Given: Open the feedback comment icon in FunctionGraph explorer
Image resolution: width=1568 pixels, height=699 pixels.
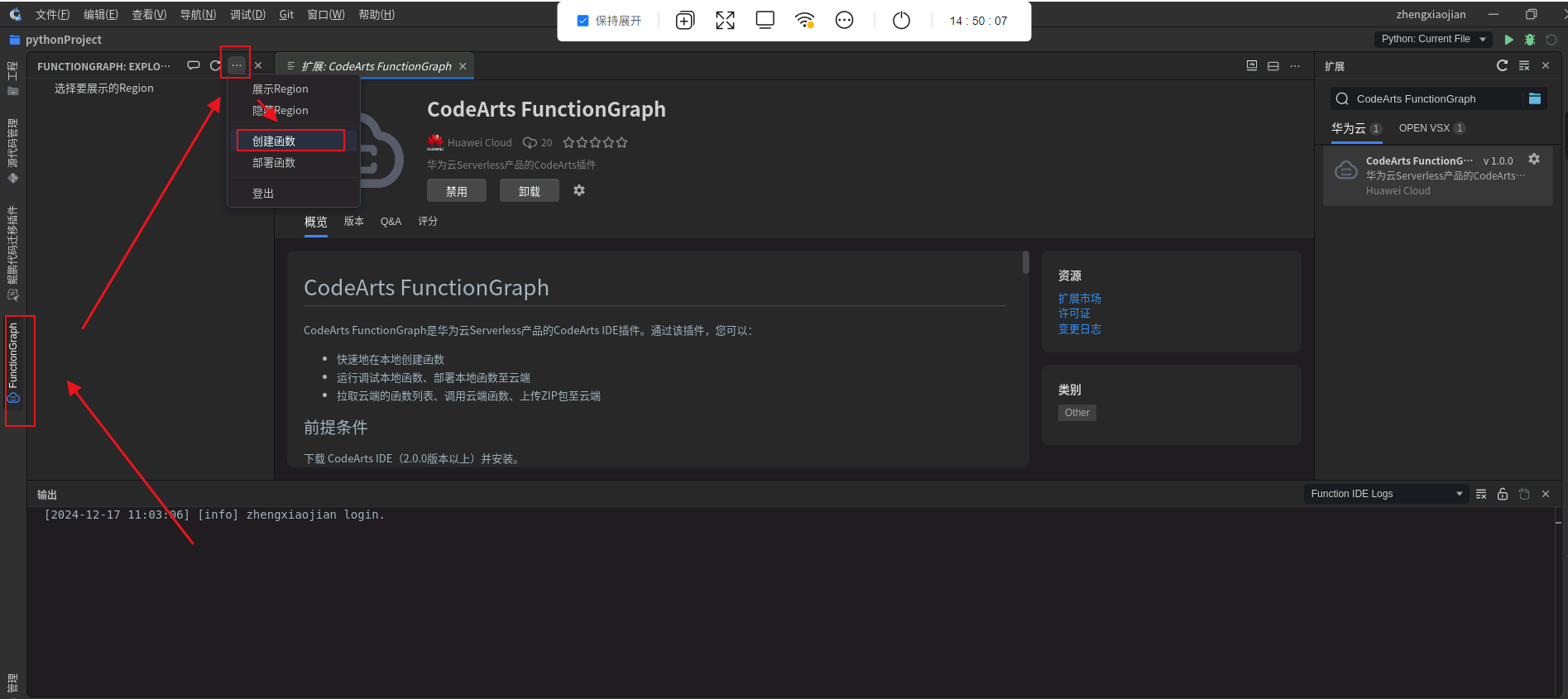Looking at the screenshot, I should tap(194, 65).
